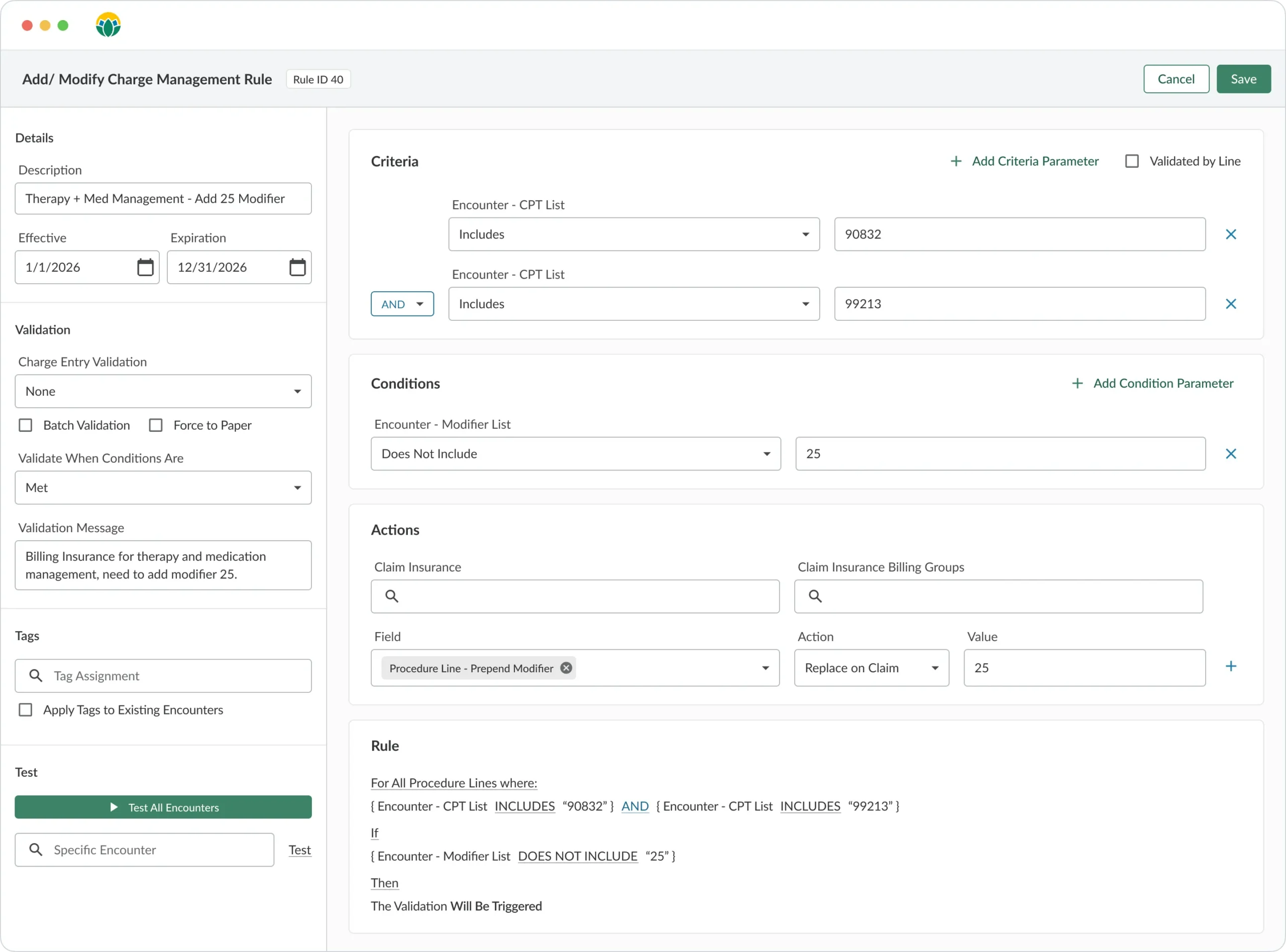1286x952 pixels.
Task: Run Test All Encounters
Action: (163, 807)
